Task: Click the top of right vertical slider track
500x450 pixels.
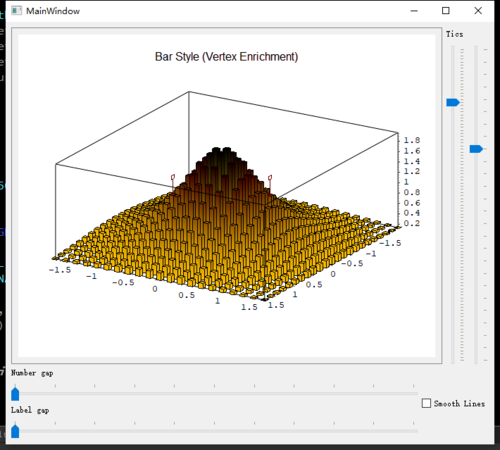Action: [476, 49]
